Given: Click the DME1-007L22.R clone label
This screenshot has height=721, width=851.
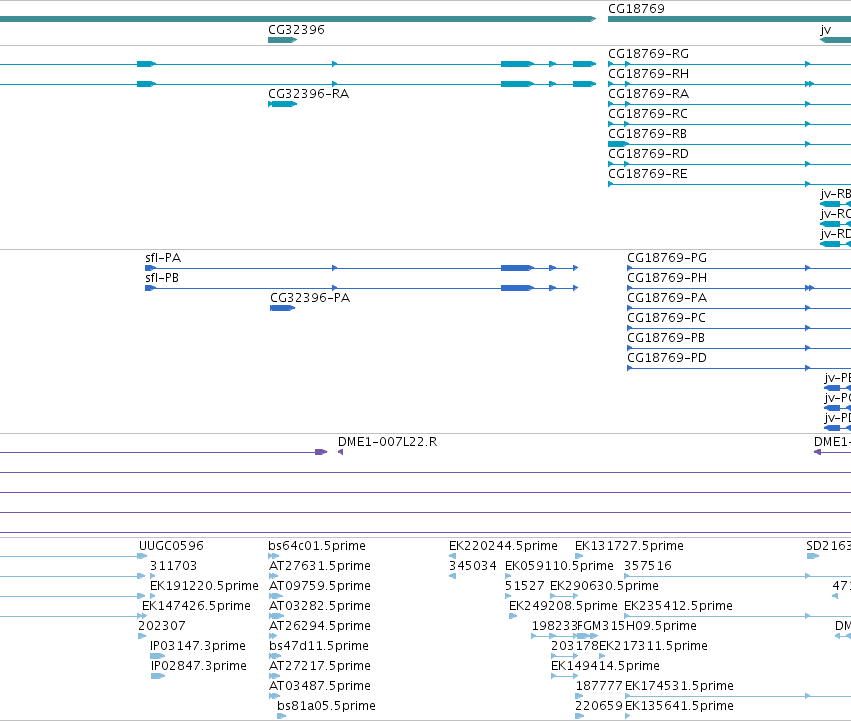Looking at the screenshot, I should (x=388, y=442).
